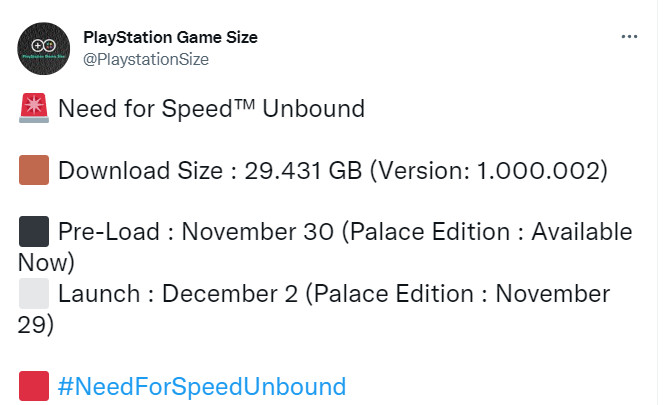Screen dimensions: 664x405
Task: Click the 'Pre-Load' label text
Action: point(108,232)
